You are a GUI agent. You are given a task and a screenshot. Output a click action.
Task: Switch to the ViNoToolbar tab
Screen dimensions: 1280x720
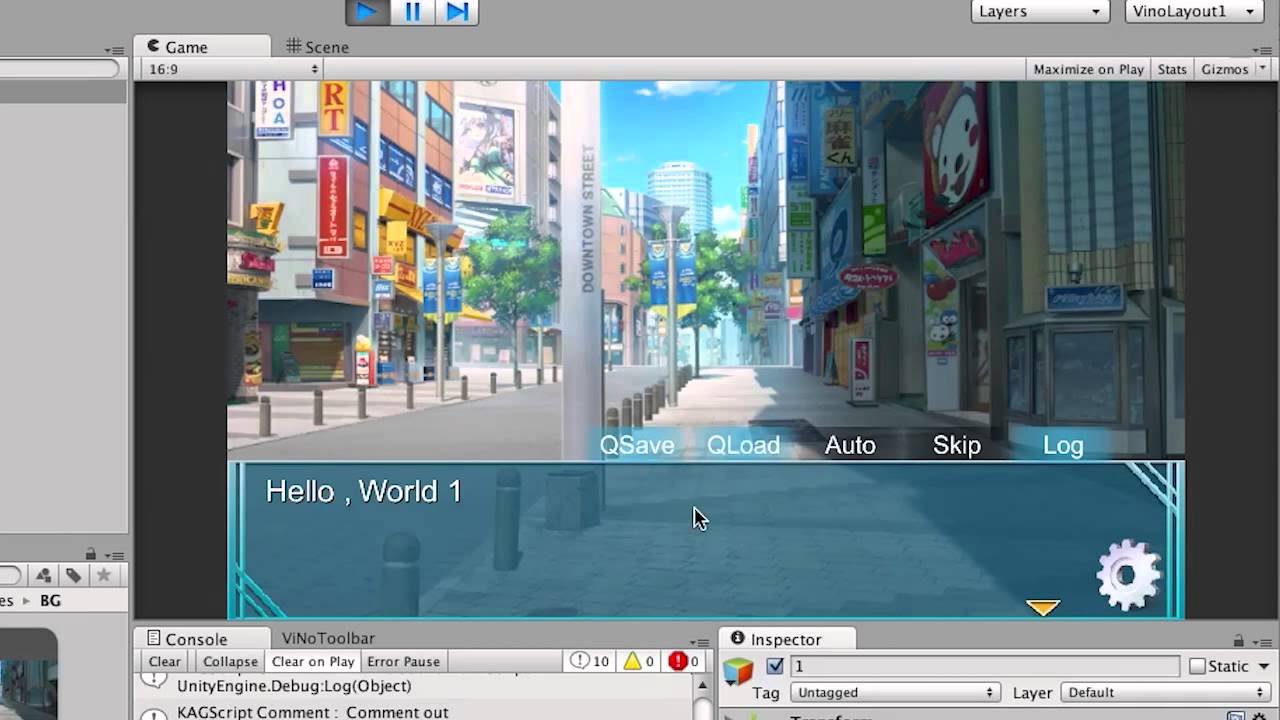(328, 638)
